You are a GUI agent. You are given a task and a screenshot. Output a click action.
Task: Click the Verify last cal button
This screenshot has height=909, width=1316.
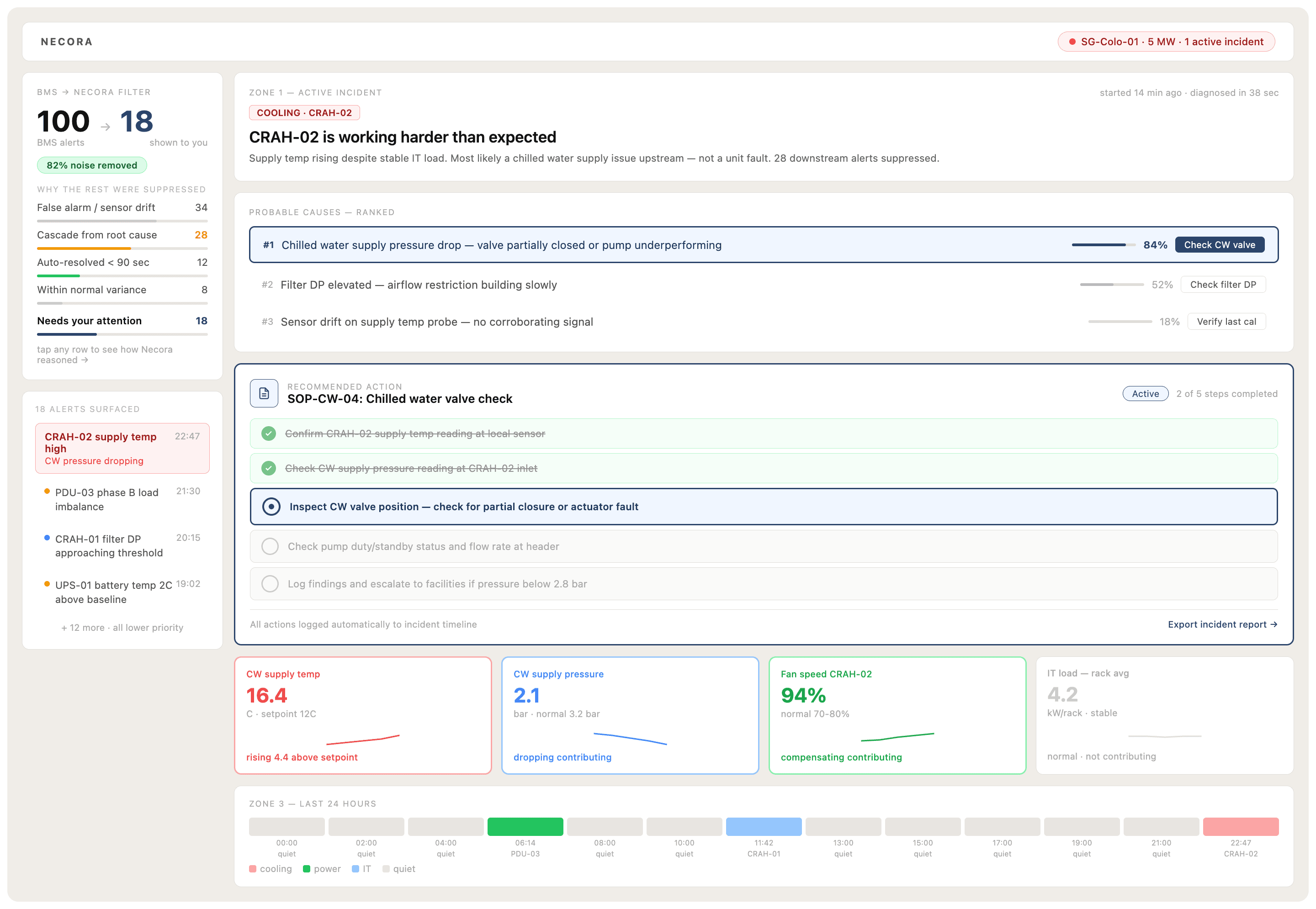pyautogui.click(x=1226, y=321)
